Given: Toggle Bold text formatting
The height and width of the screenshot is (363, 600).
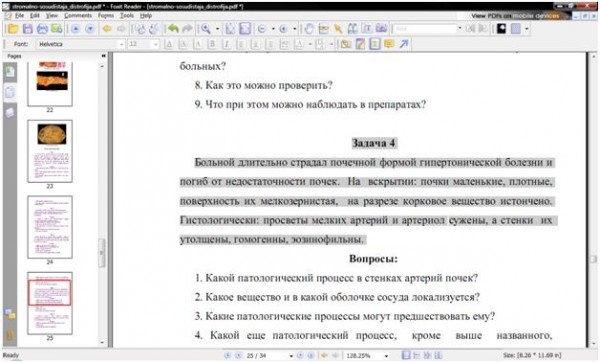Looking at the screenshot, I should 212,44.
